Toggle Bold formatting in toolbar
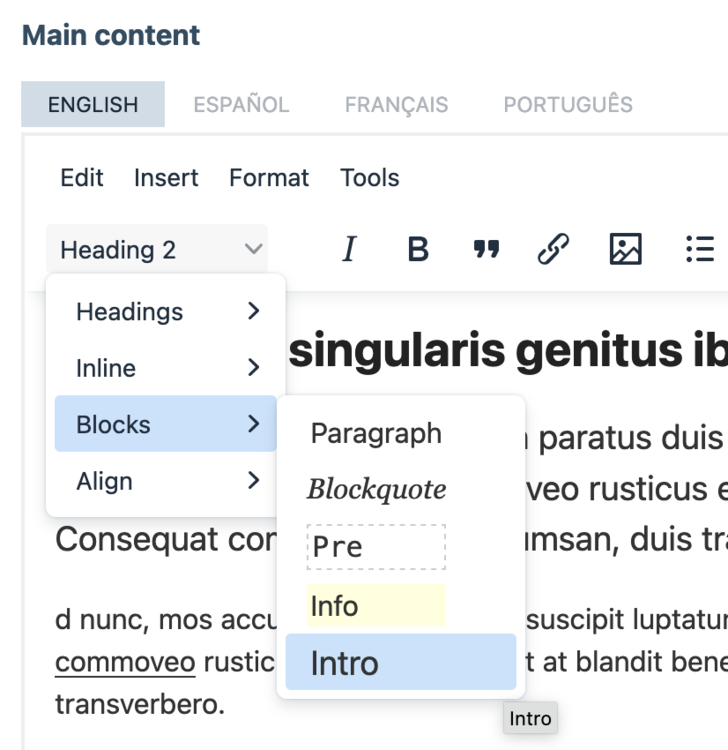Viewport: 728px width, 750px height. point(418,249)
